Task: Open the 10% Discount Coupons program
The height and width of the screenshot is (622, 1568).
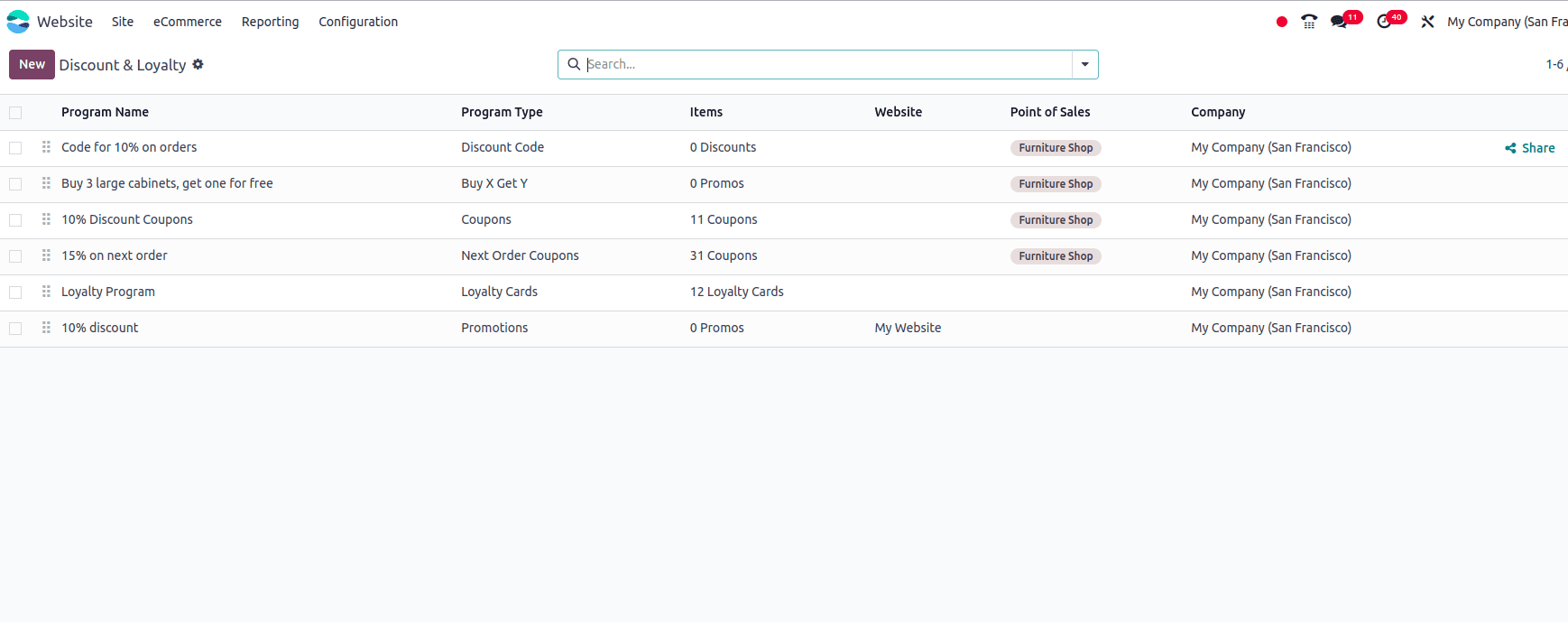Action: [127, 219]
